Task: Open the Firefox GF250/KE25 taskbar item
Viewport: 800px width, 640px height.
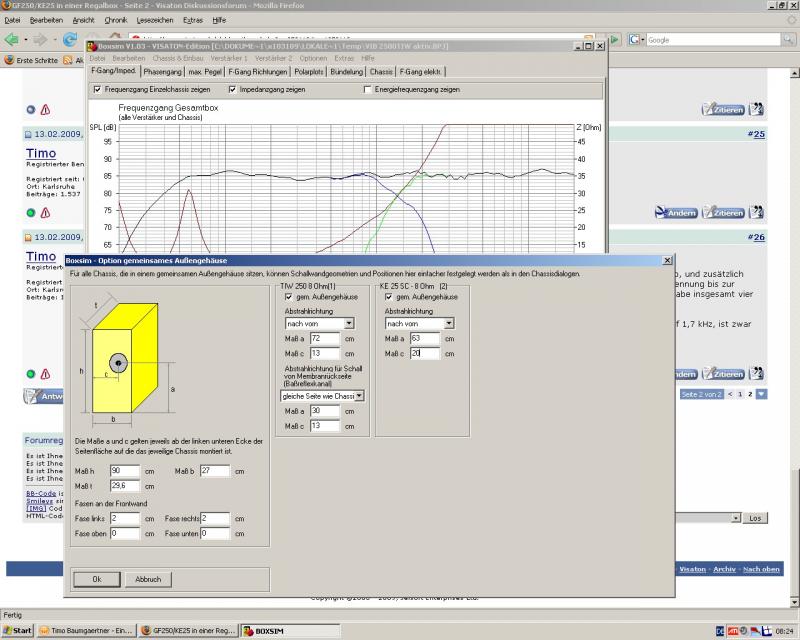Action: point(188,631)
